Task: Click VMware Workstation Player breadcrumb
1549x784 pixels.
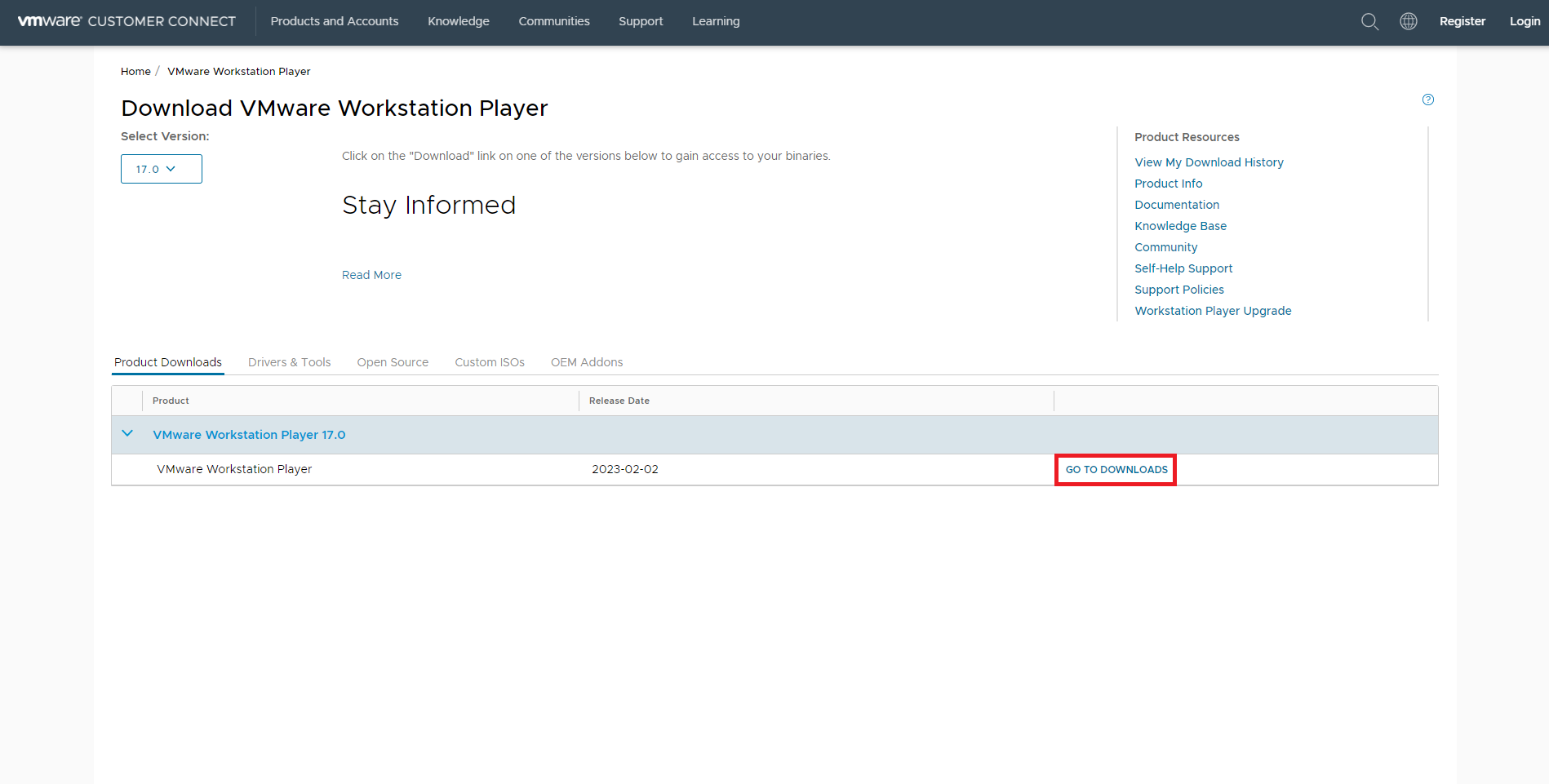Action: [x=239, y=71]
